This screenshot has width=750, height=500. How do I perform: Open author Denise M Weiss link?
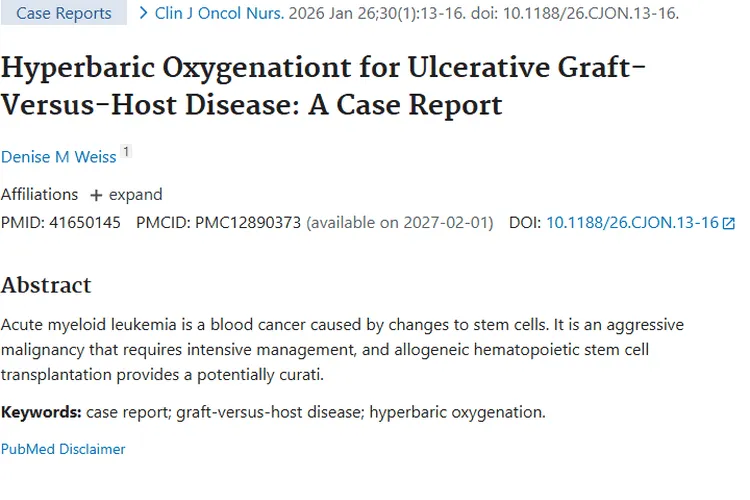tap(58, 157)
